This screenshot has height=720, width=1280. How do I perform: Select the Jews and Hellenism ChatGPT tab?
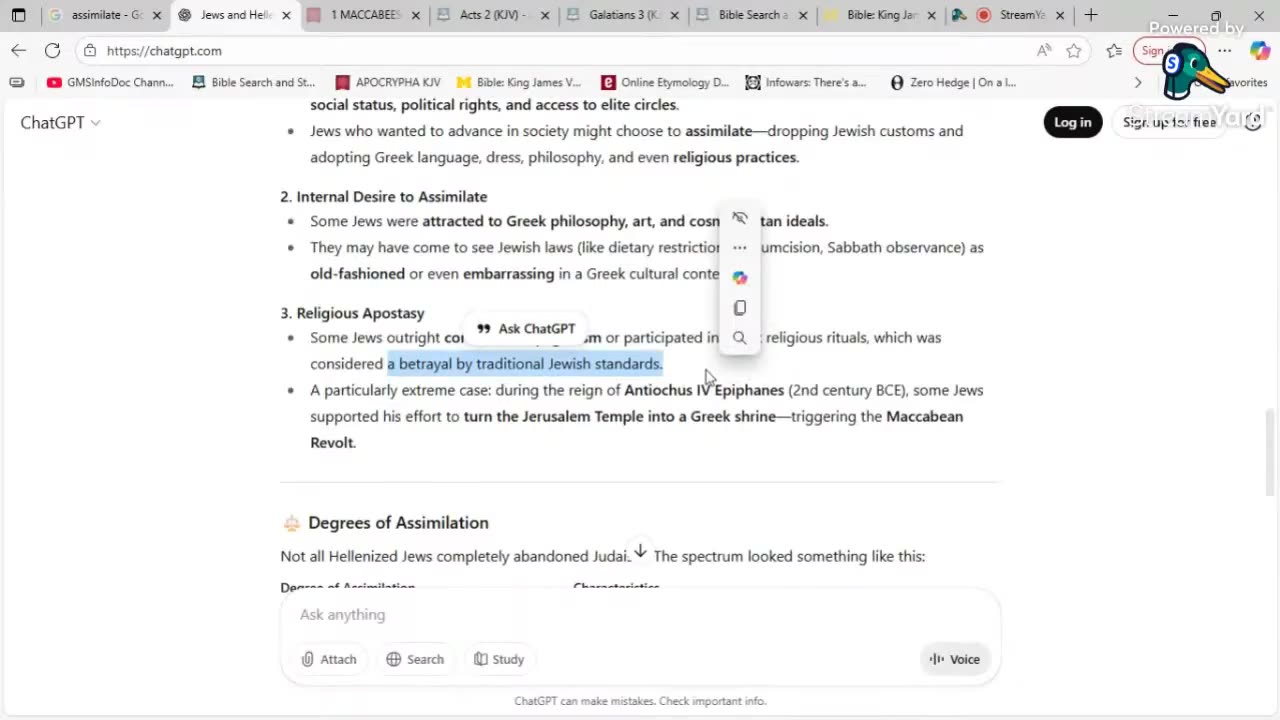point(236,15)
